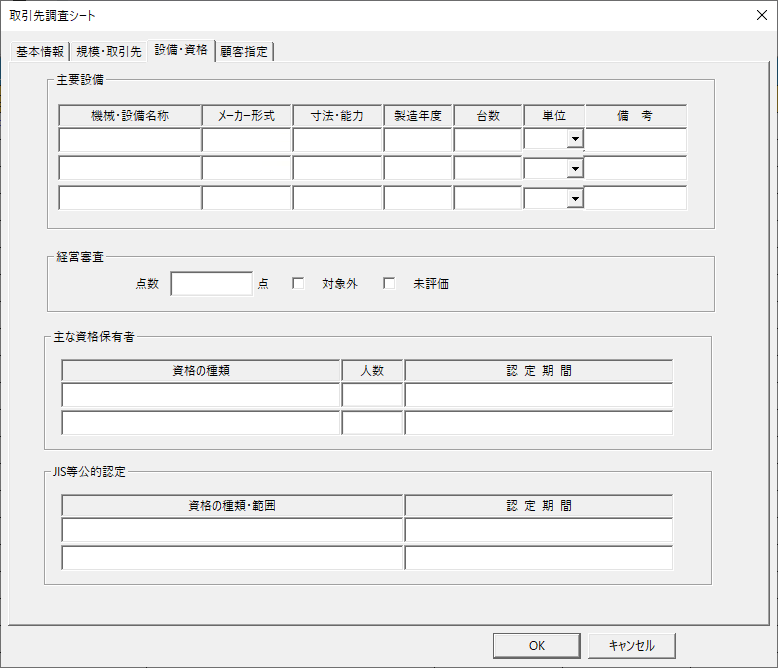The image size is (778, 668).
Task: Toggle the 未評価 checkbox
Action: pos(389,284)
